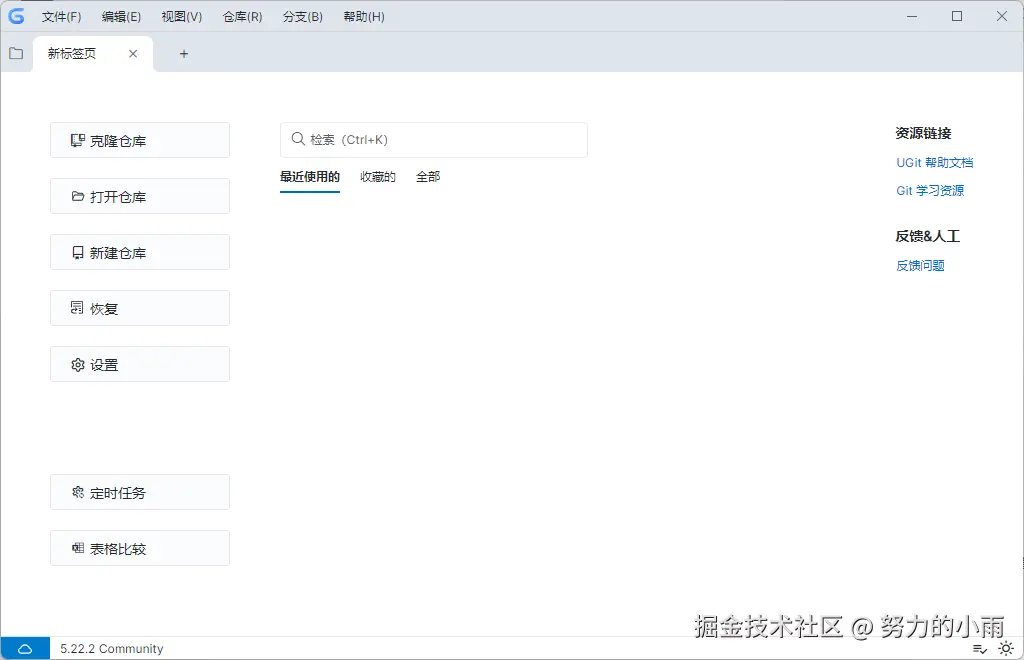Image resolution: width=1024 pixels, height=660 pixels.
Task: Open the 仓库(R) menu
Action: pyautogui.click(x=242, y=17)
